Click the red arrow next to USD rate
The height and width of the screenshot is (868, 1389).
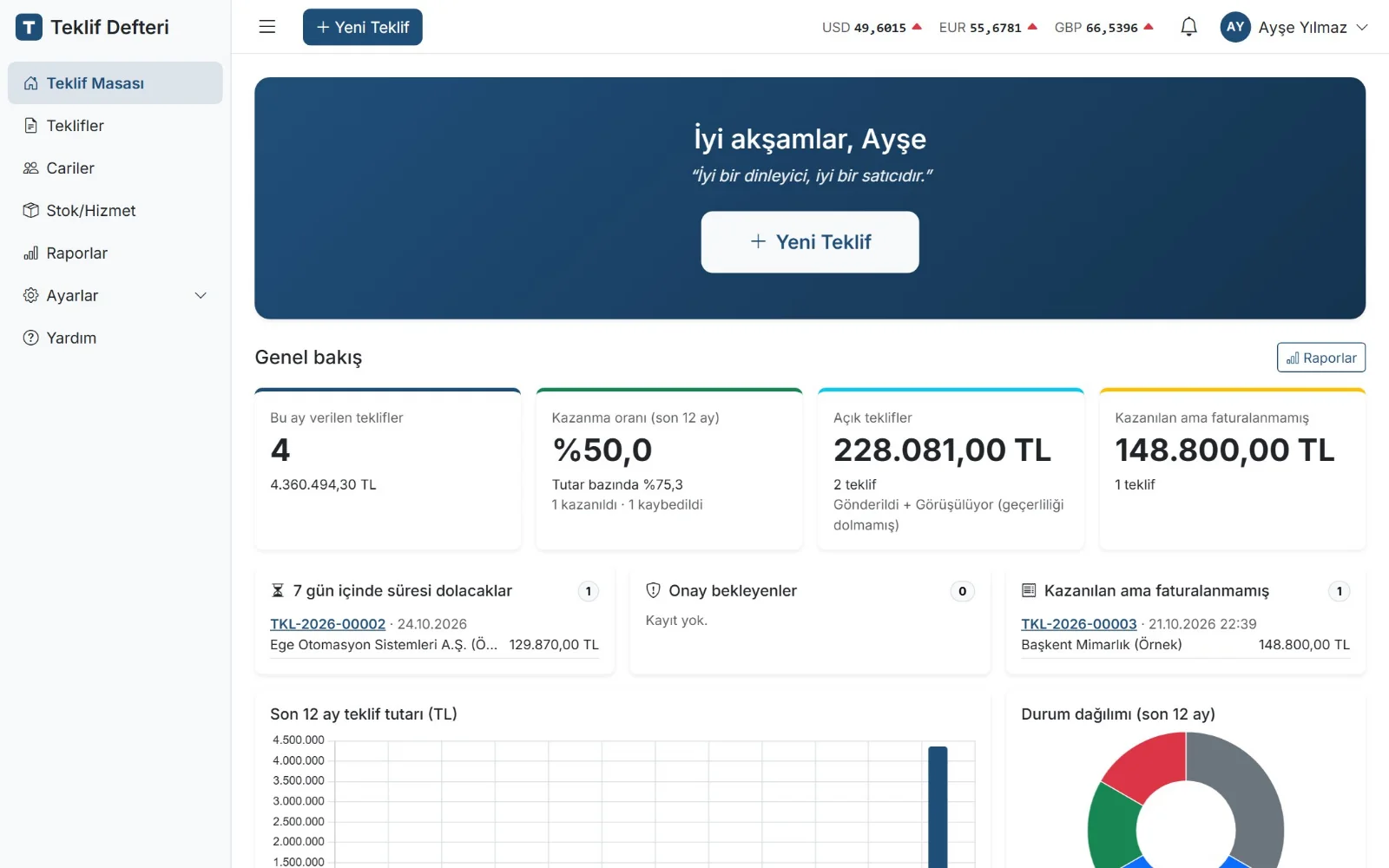point(917,27)
